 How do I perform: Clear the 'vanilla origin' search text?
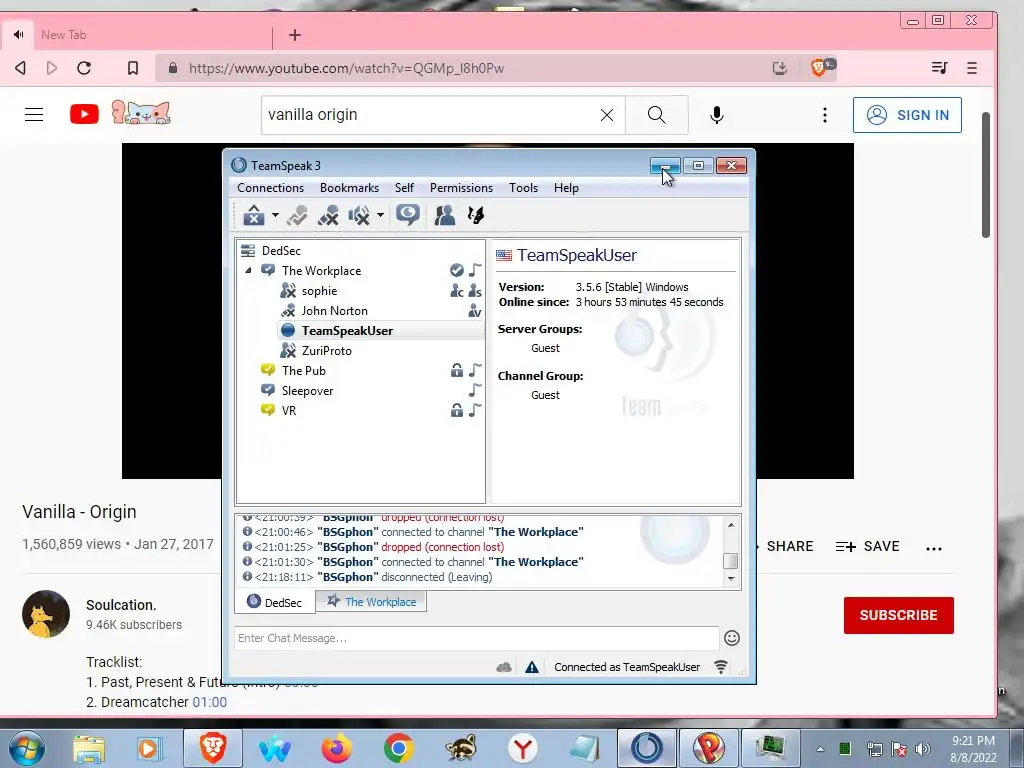pos(607,115)
